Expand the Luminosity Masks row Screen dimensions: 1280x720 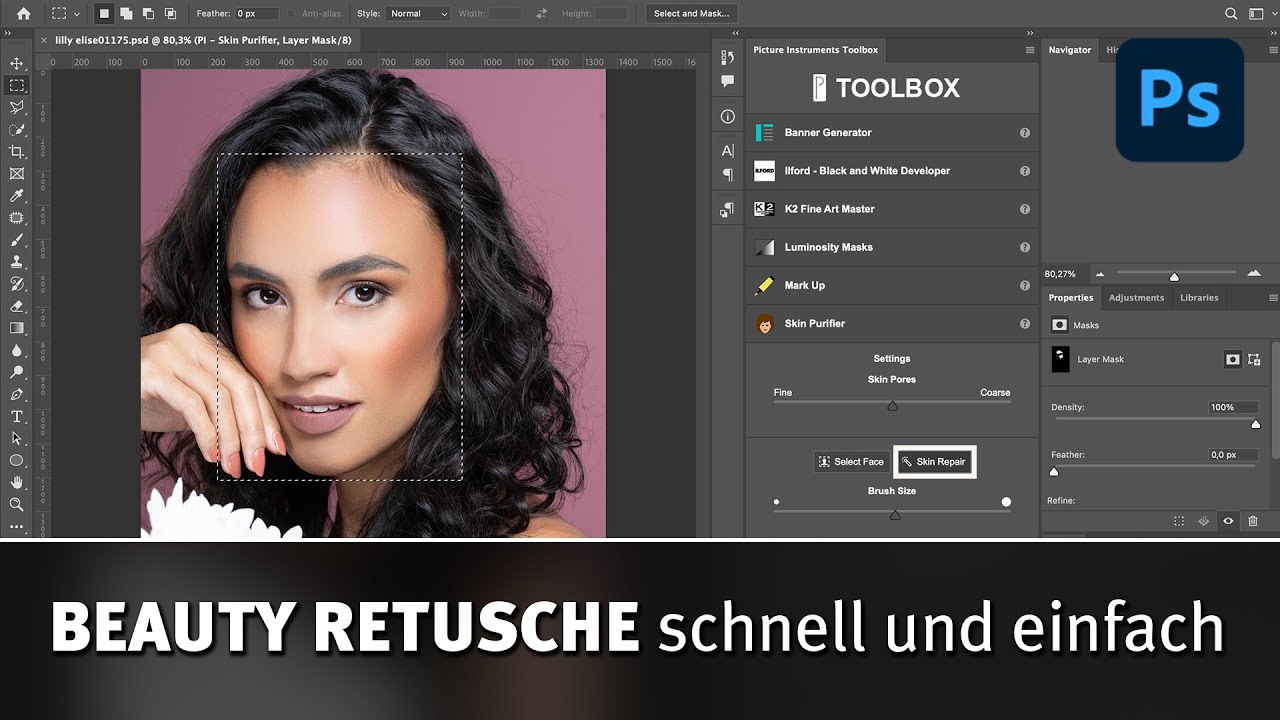(892, 247)
